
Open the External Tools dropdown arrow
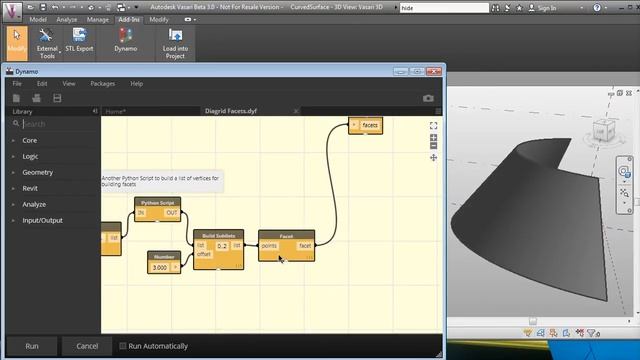60,52
